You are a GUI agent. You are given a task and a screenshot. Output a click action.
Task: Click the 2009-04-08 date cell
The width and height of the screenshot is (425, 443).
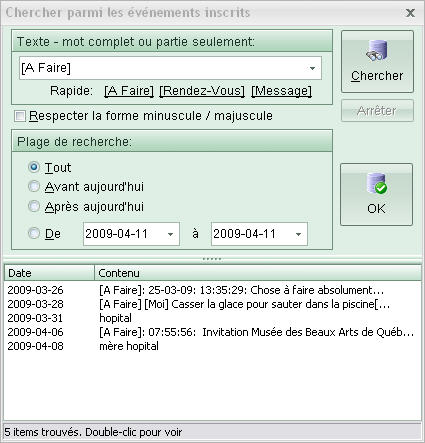[x=35, y=346]
